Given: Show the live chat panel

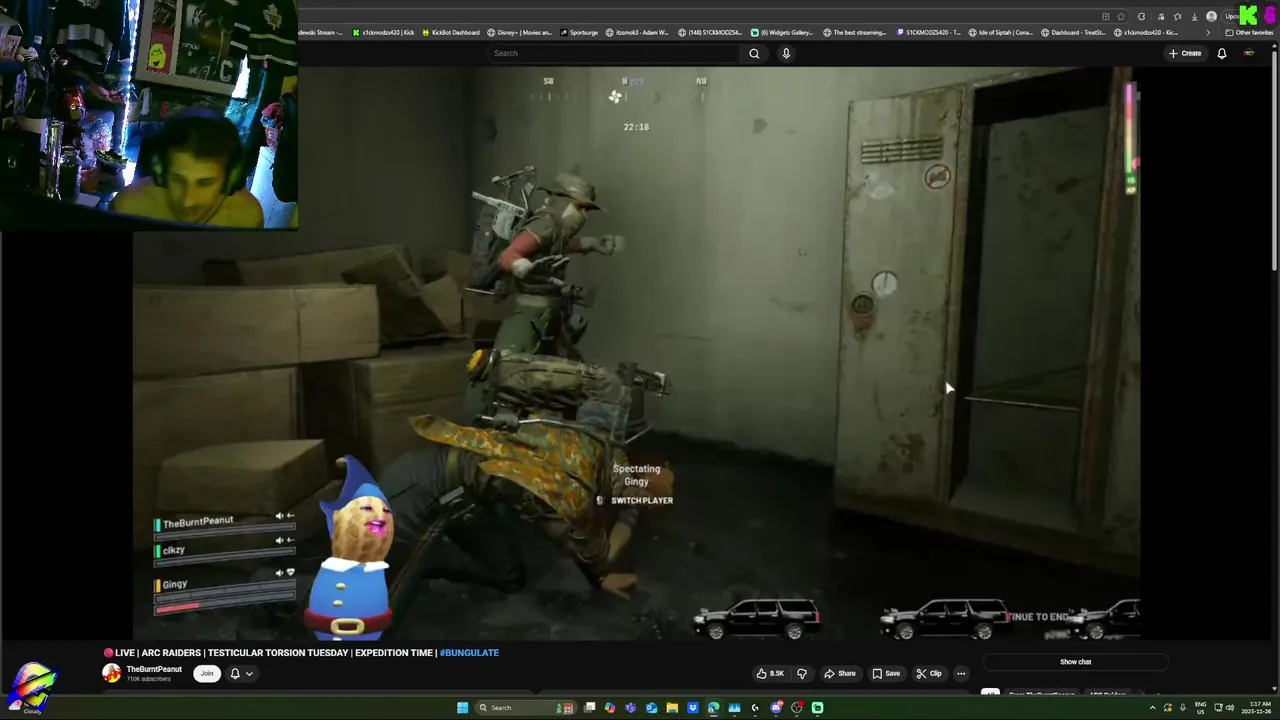Looking at the screenshot, I should coord(1075,662).
